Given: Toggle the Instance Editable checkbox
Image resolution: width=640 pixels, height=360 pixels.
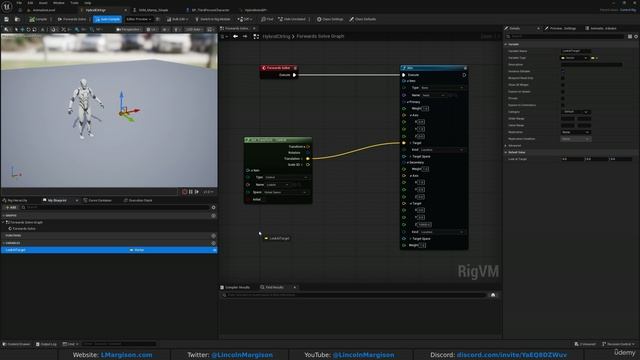Looking at the screenshot, I should [x=563, y=71].
